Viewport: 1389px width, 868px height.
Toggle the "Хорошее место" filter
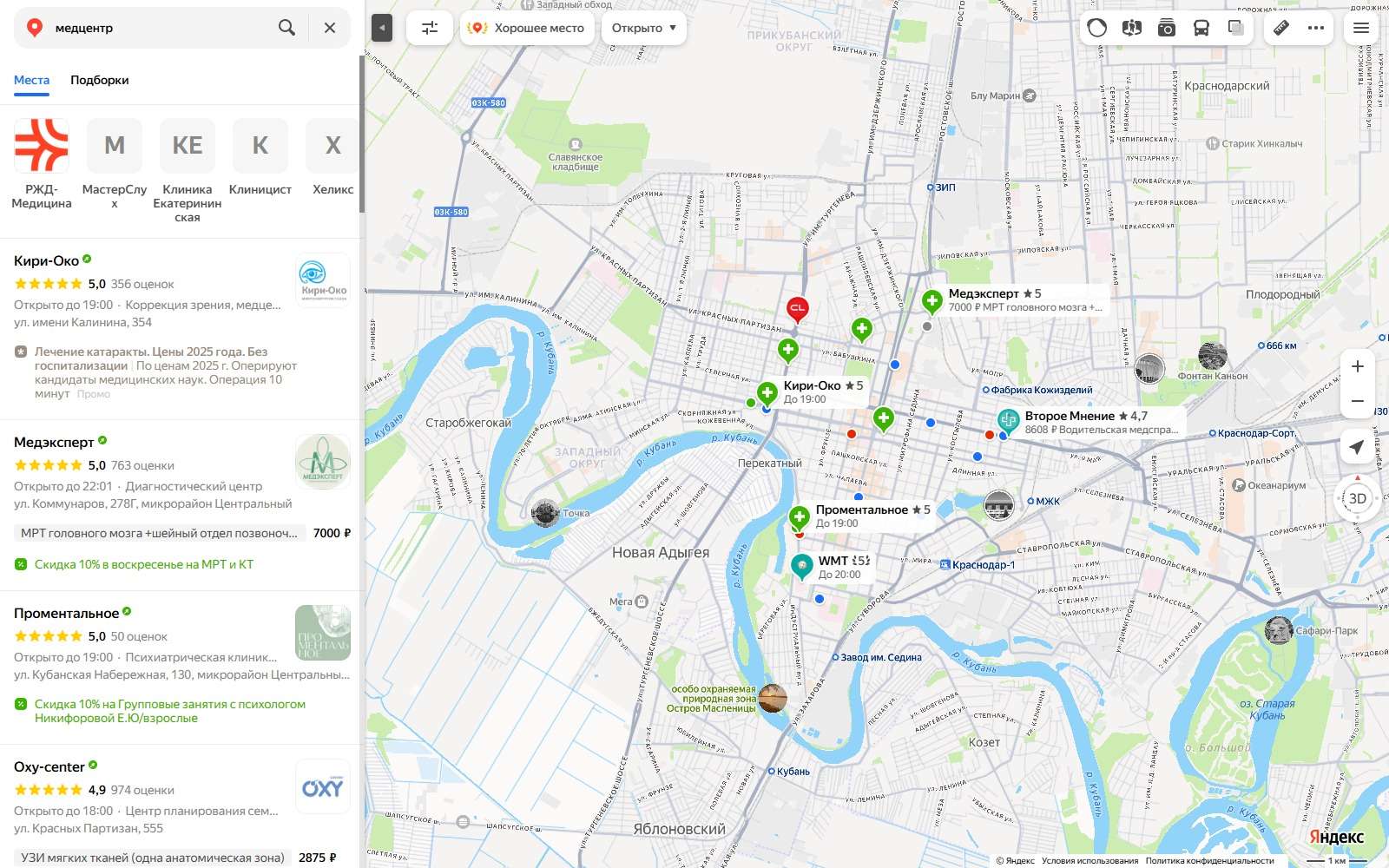(x=526, y=28)
